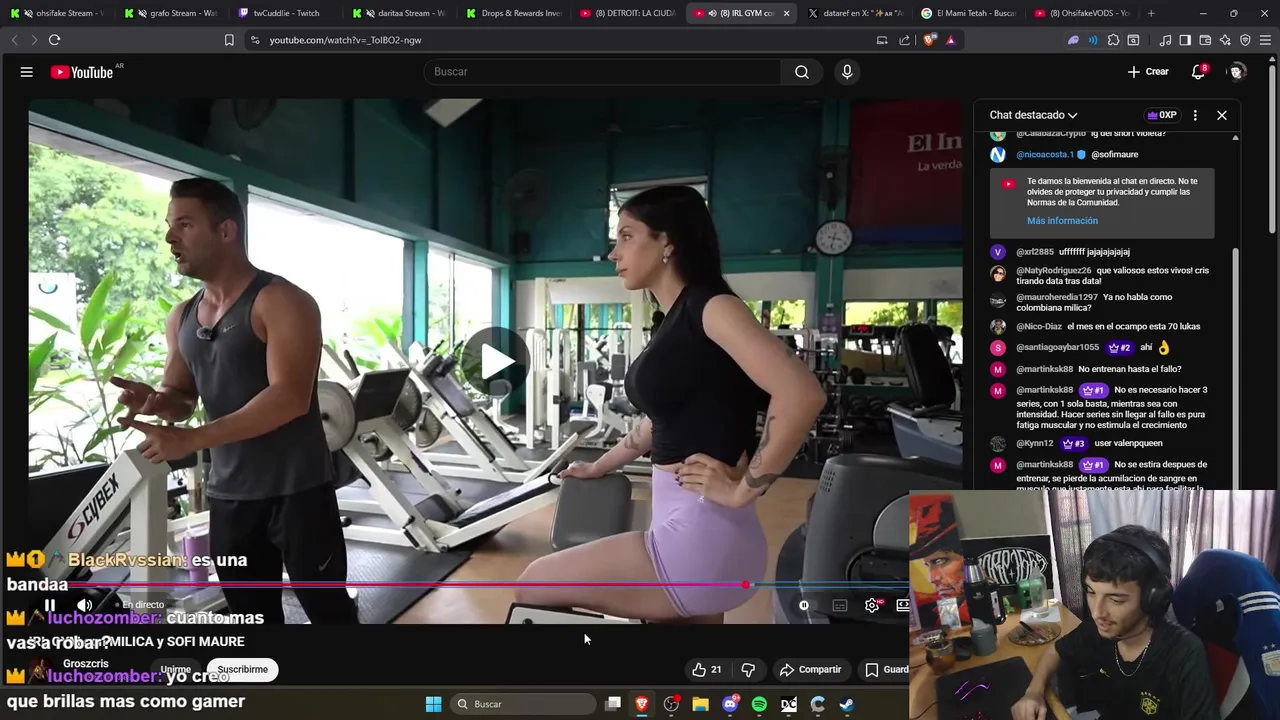
Task: Switch to the OhsifakeVODS YouTube tab
Action: coord(1083,13)
